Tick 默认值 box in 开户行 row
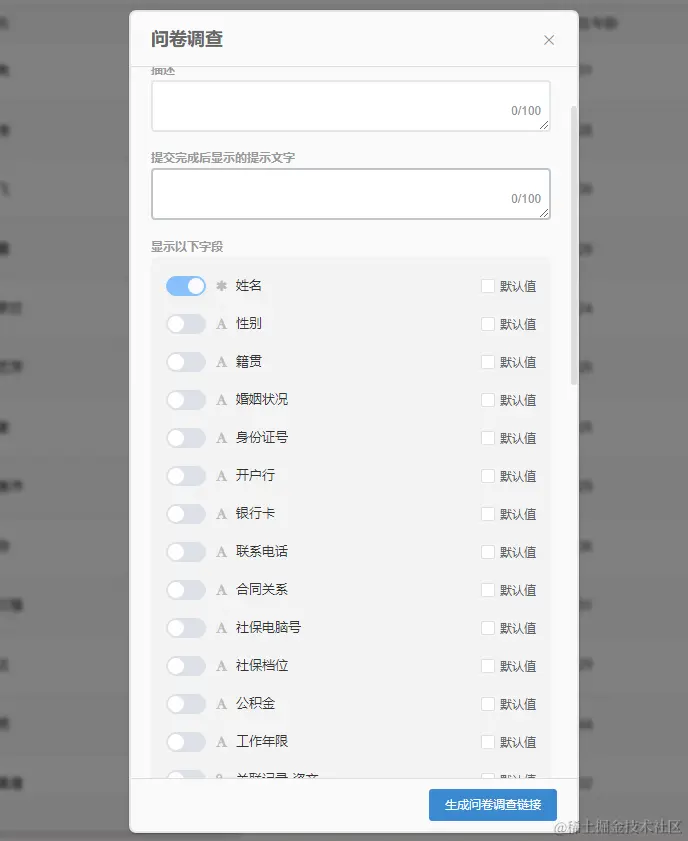The width and height of the screenshot is (688, 841). [x=488, y=476]
